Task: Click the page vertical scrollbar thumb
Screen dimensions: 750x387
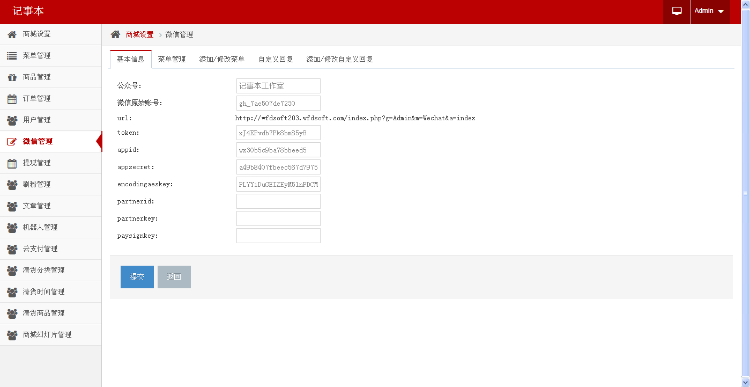Action: tap(745, 193)
